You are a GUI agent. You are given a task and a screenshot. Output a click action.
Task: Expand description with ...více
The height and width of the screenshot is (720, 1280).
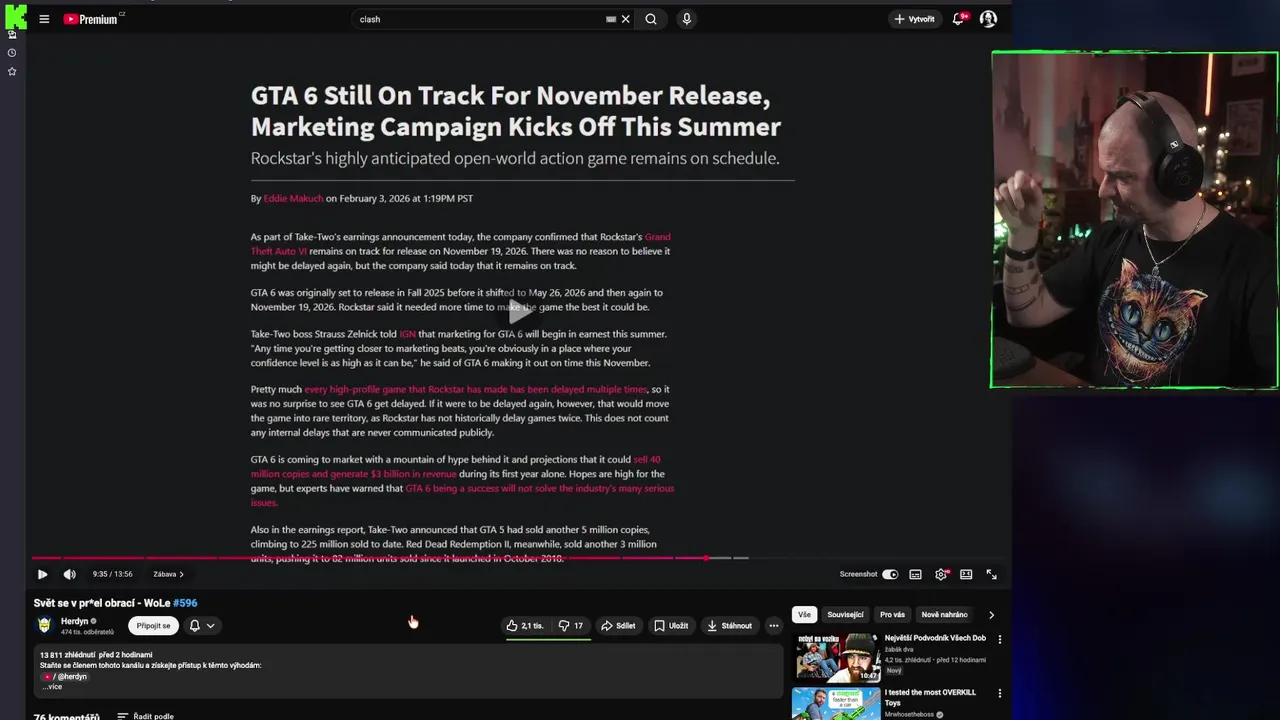[x=52, y=687]
